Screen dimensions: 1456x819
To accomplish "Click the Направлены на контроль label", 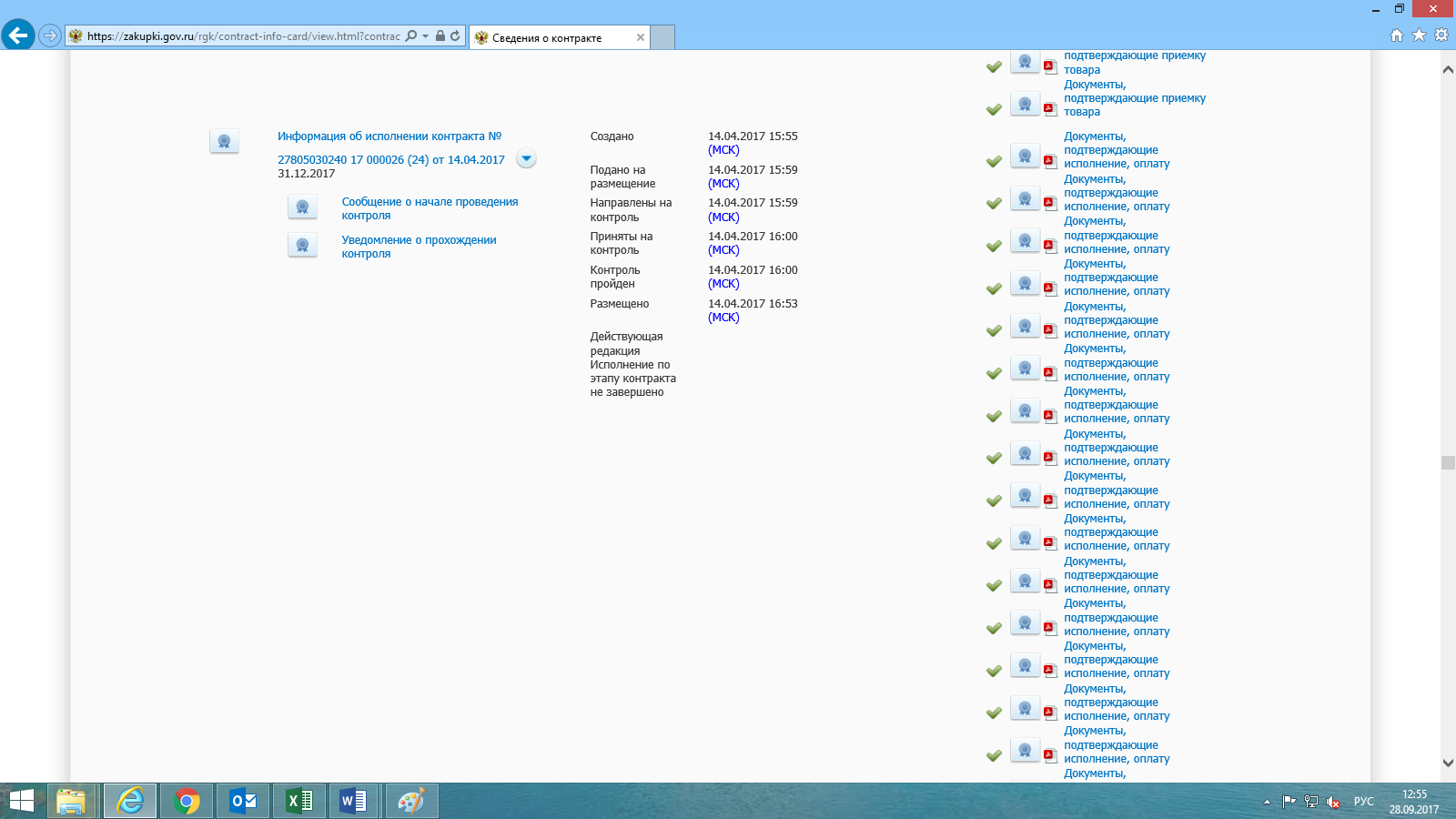I will [631, 210].
